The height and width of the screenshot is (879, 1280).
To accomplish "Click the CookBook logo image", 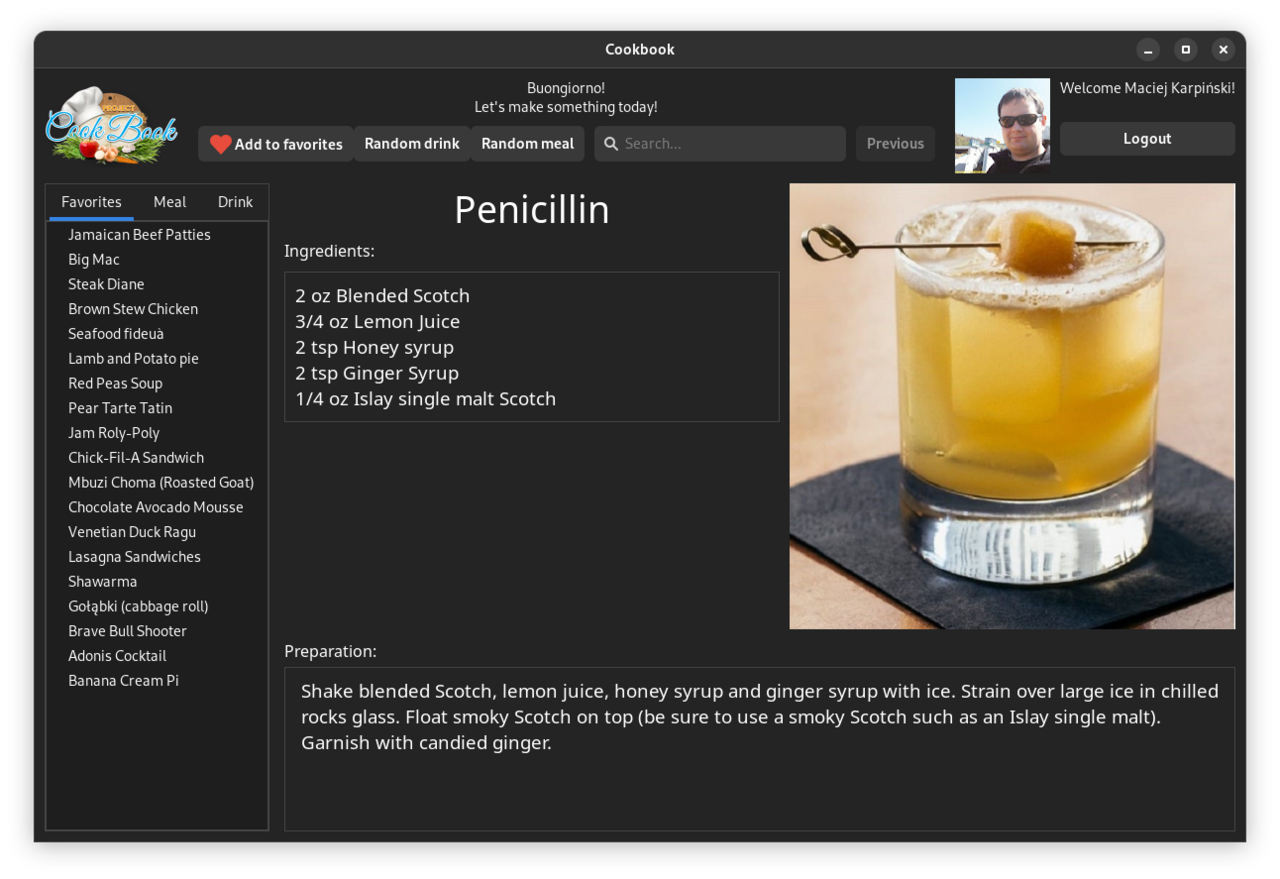I will pyautogui.click(x=112, y=126).
